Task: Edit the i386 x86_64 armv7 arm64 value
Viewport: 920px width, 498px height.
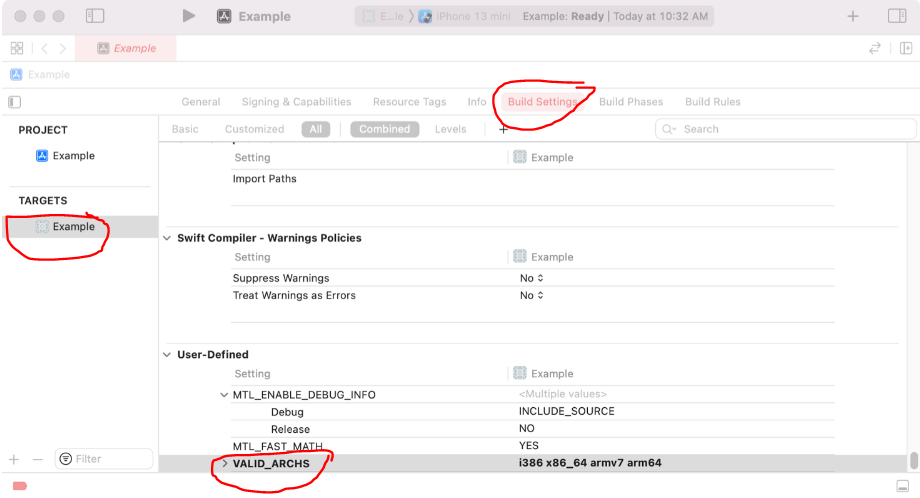Action: tap(590, 463)
